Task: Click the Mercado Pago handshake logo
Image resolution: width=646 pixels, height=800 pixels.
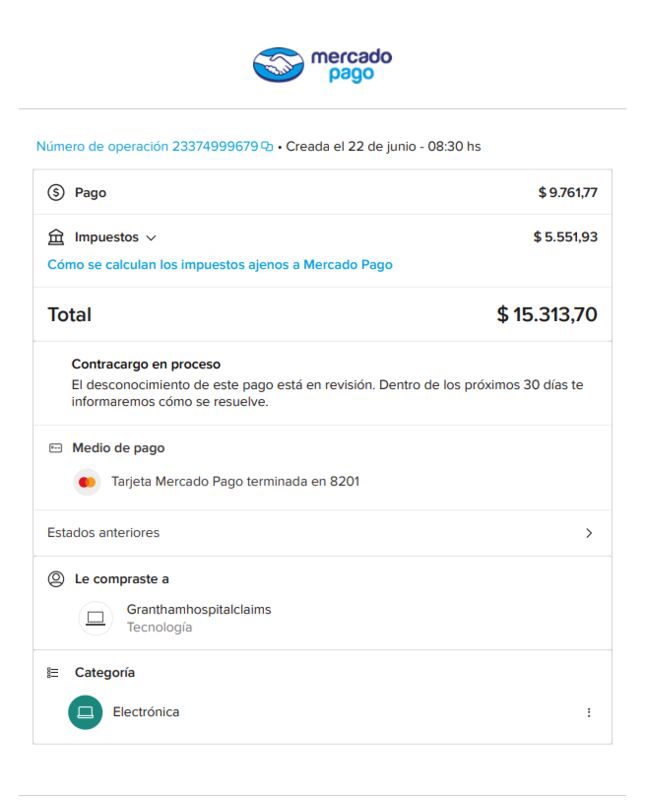Action: (279, 65)
